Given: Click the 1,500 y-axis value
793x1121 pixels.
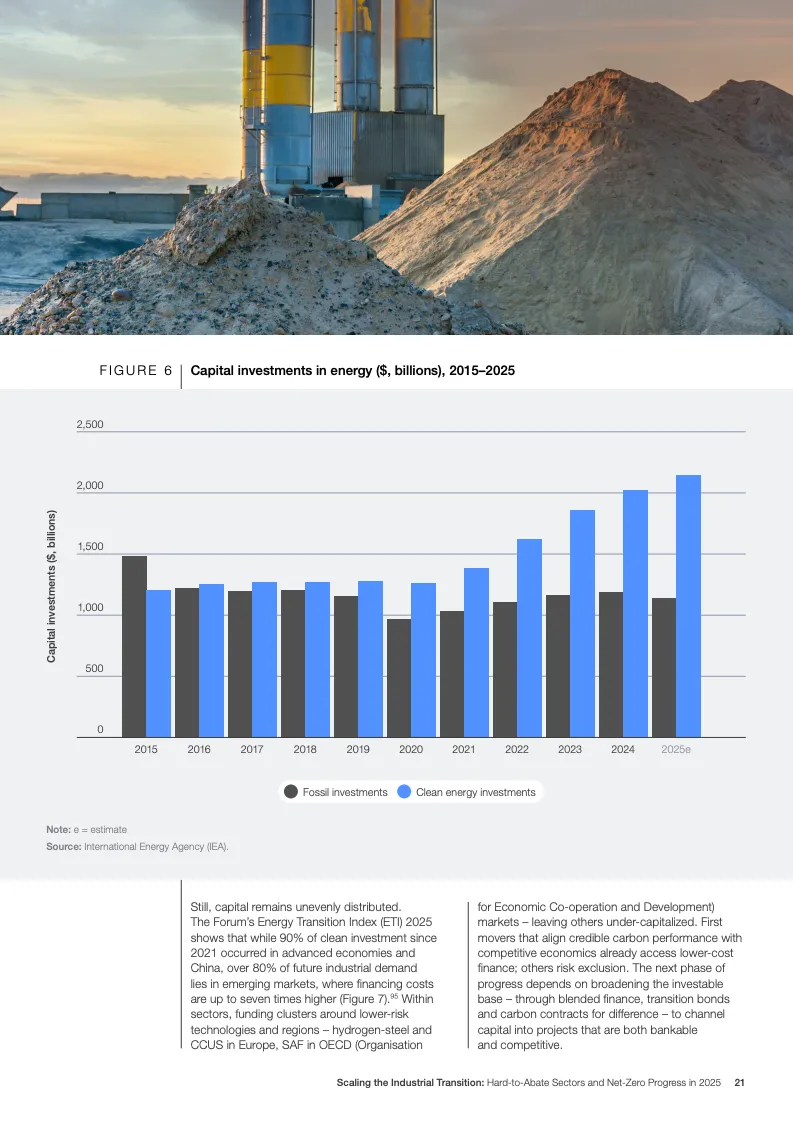Looking at the screenshot, I should click(90, 546).
